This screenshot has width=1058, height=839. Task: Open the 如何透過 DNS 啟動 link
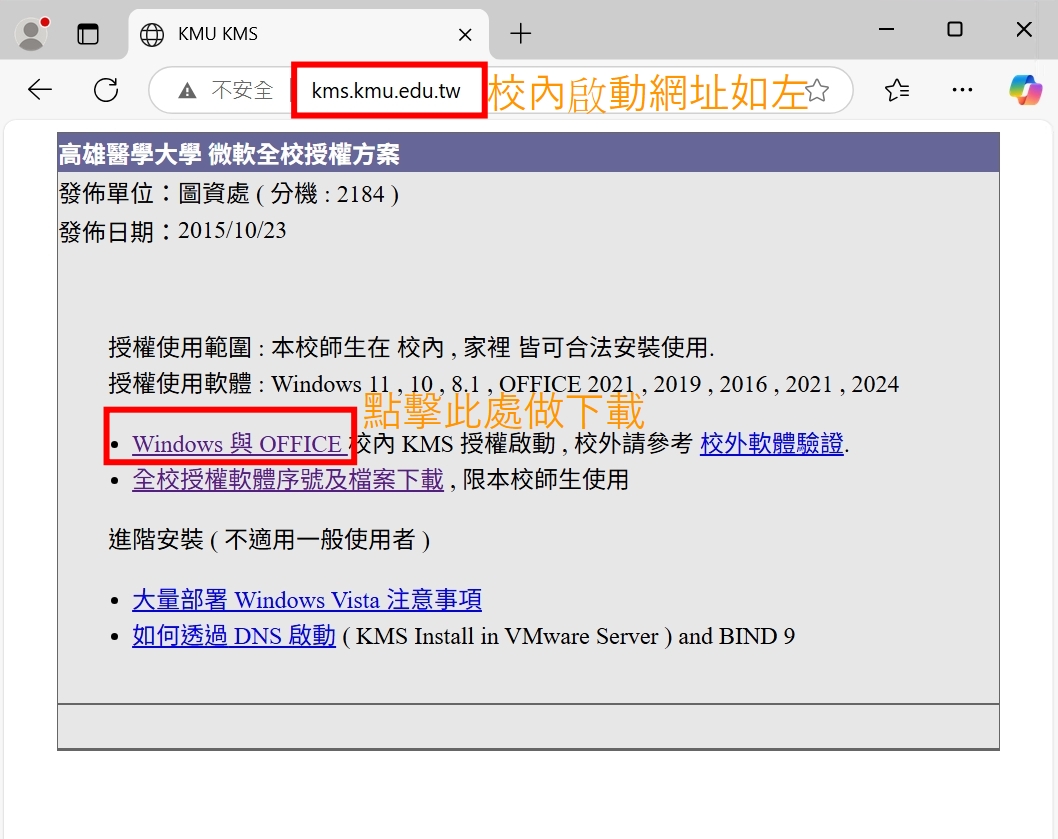[x=234, y=636]
